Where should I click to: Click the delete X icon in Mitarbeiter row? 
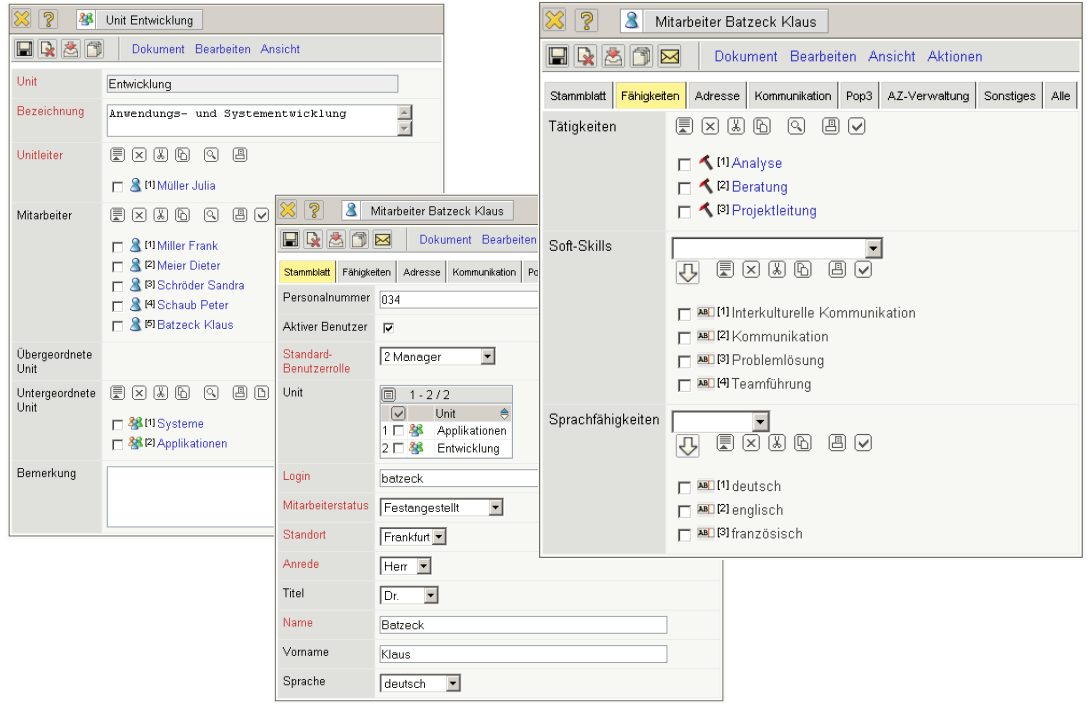pyautogui.click(x=139, y=215)
